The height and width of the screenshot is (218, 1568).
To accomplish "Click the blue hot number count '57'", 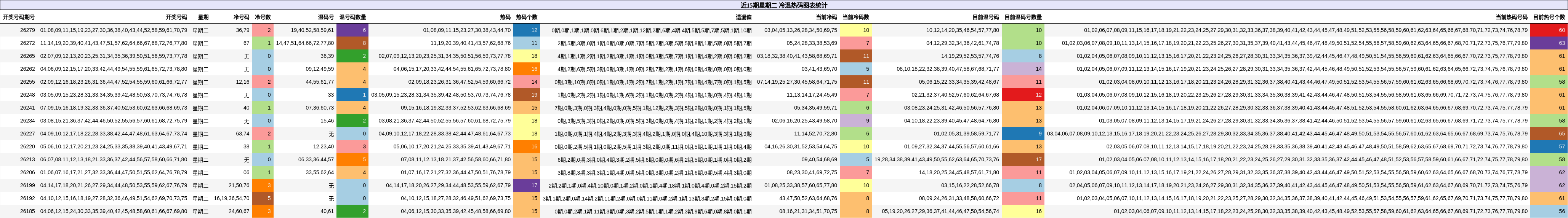I will [1549, 146].
